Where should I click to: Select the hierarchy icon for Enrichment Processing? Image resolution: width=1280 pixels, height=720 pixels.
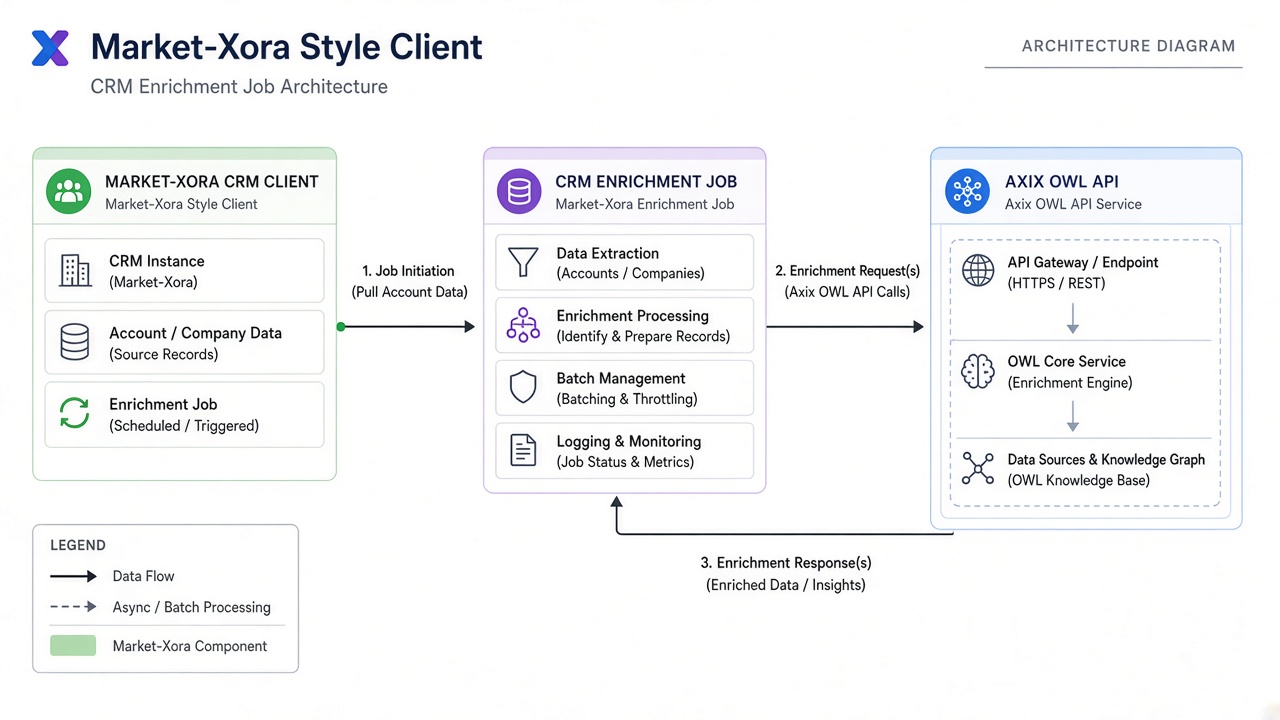pyautogui.click(x=523, y=325)
